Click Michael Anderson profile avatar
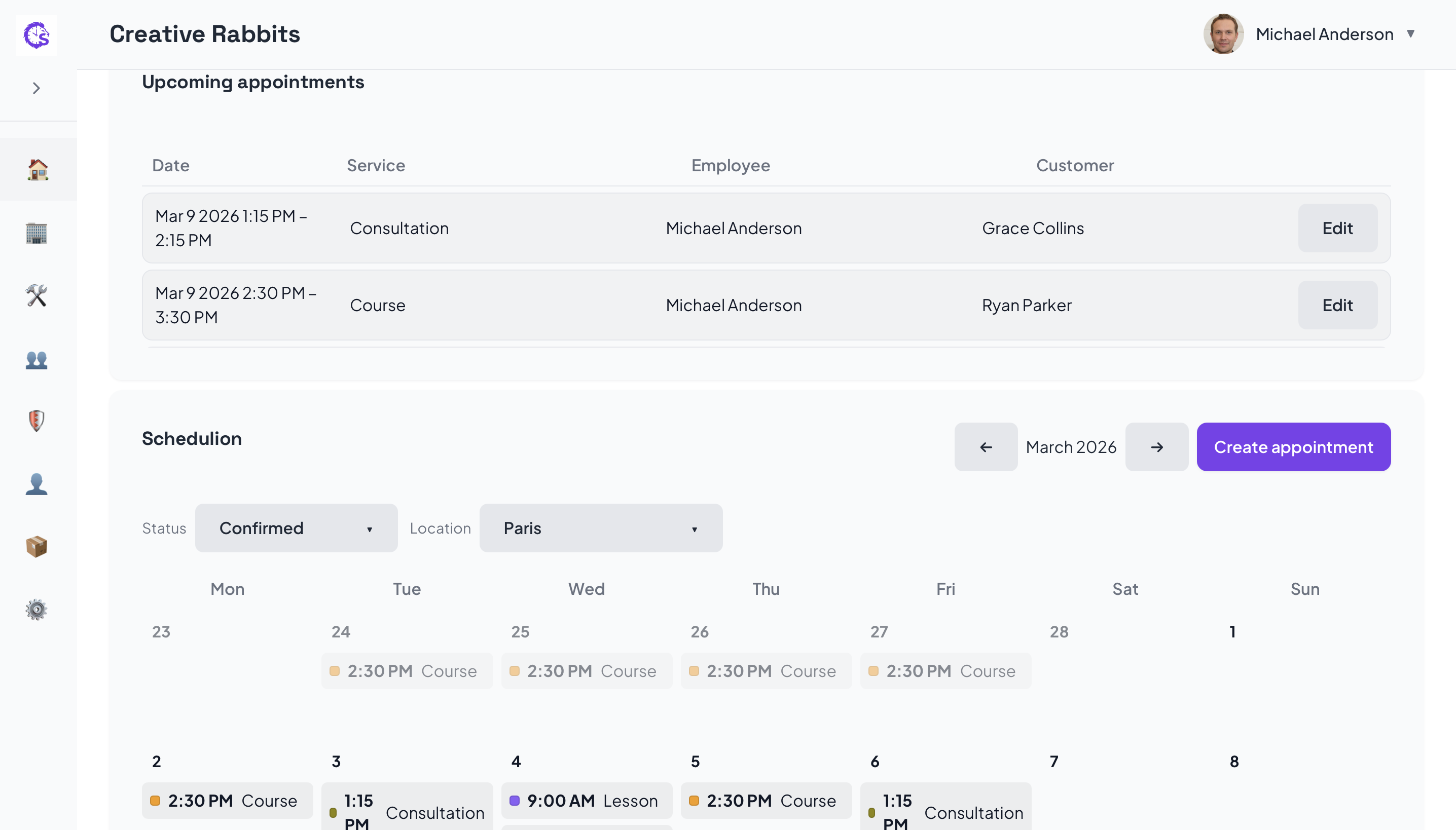The image size is (1456, 830). click(x=1223, y=34)
